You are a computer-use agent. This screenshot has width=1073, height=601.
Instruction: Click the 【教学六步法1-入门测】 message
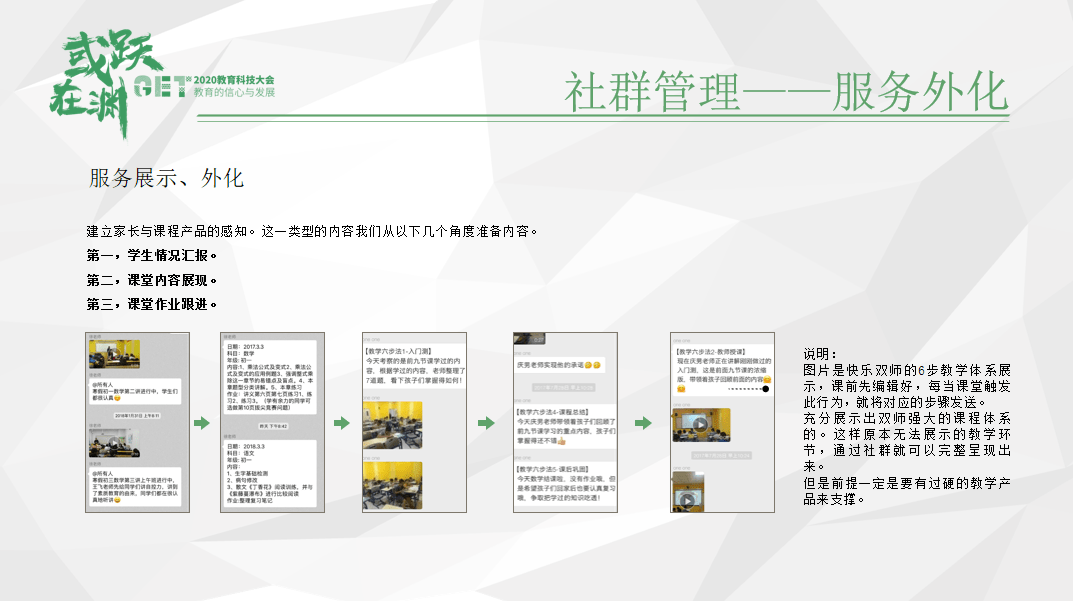click(414, 366)
